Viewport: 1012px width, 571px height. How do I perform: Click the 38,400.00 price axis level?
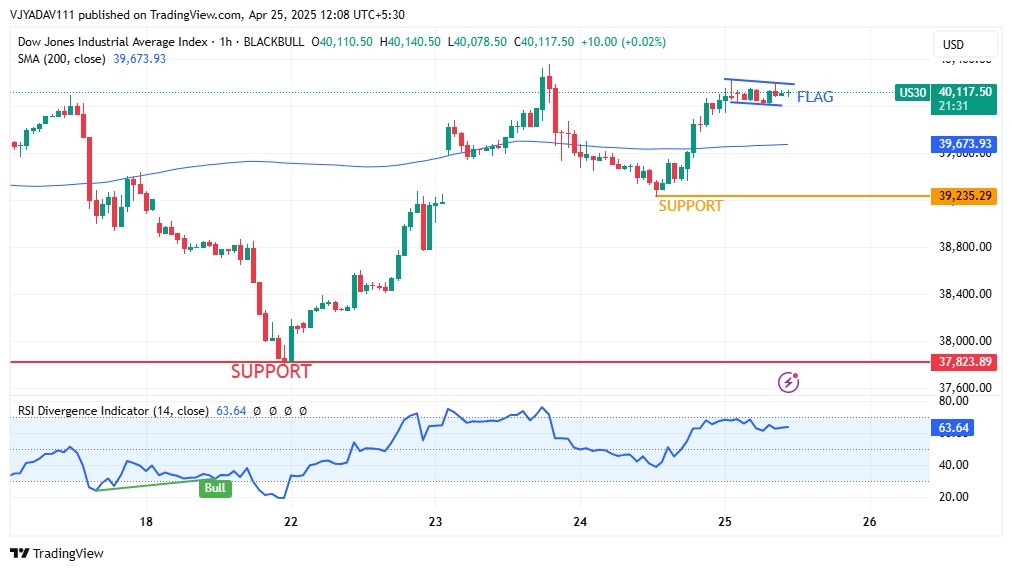pos(965,294)
